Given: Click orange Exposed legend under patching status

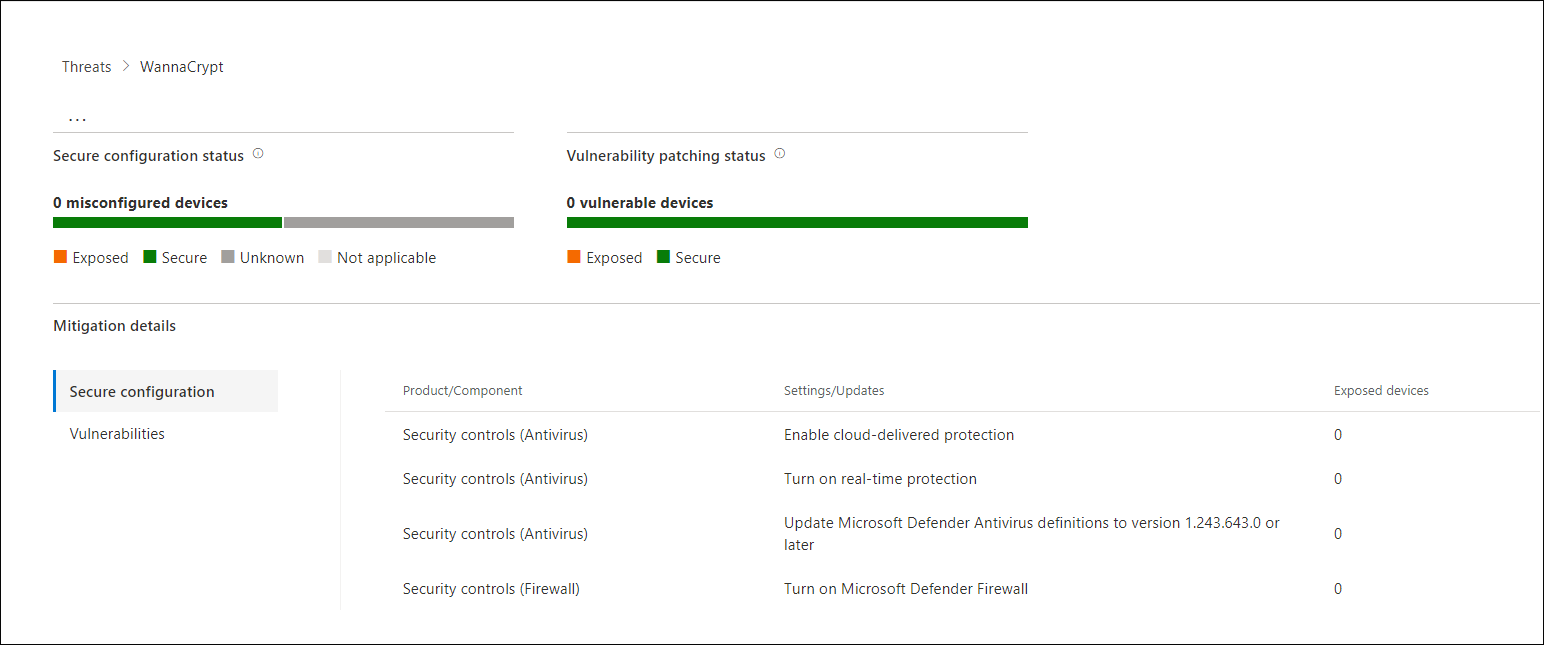Looking at the screenshot, I should 574,257.
